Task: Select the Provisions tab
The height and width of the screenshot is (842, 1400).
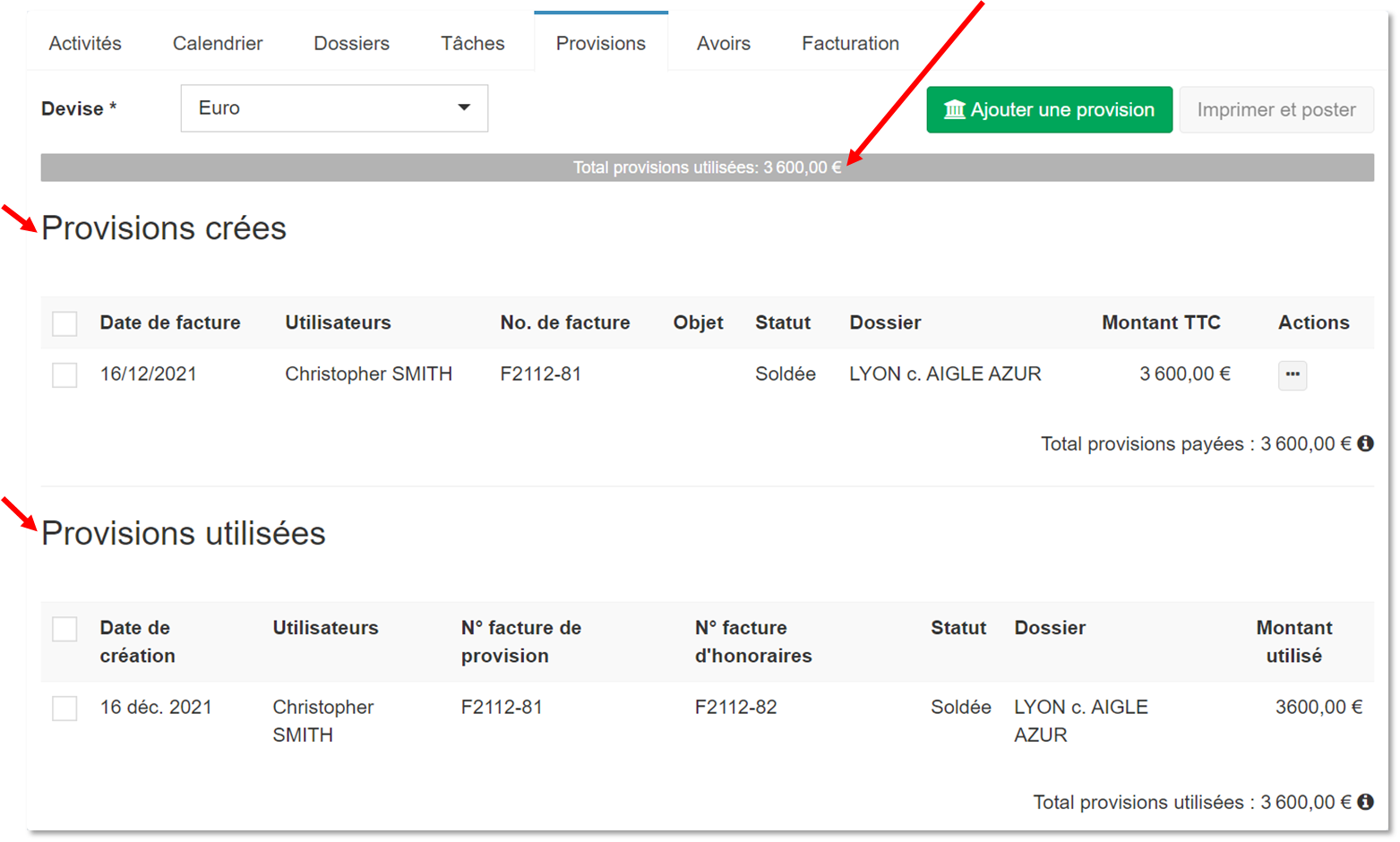Action: pos(601,43)
